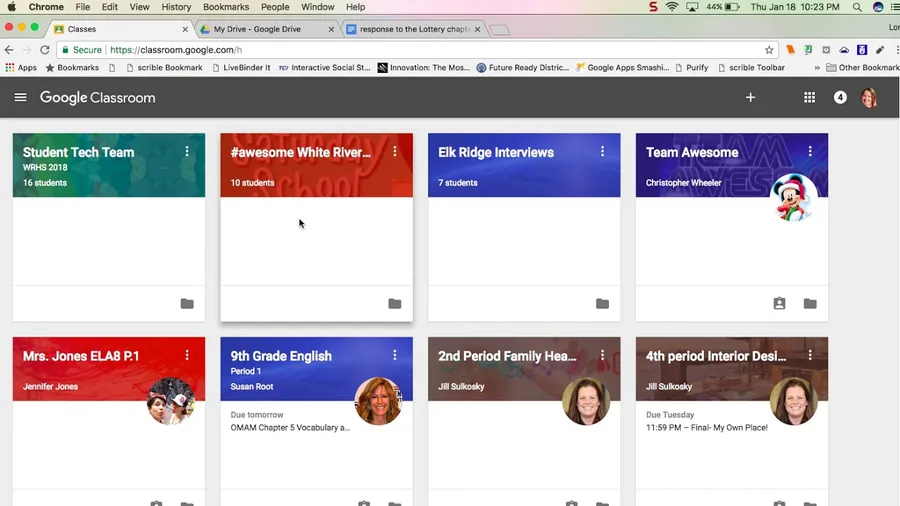The width and height of the screenshot is (900, 506).
Task: Expand the 9th Grade English options menu
Action: click(395, 355)
